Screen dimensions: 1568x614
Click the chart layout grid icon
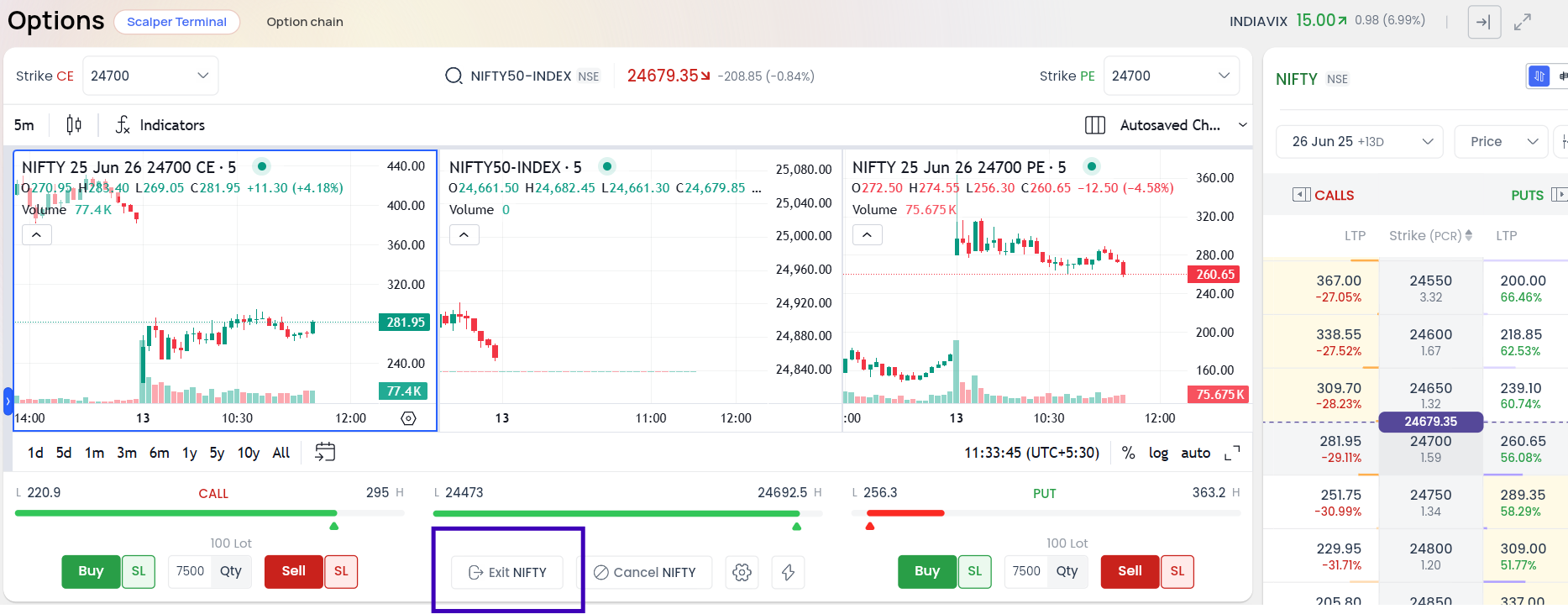pyautogui.click(x=1095, y=125)
